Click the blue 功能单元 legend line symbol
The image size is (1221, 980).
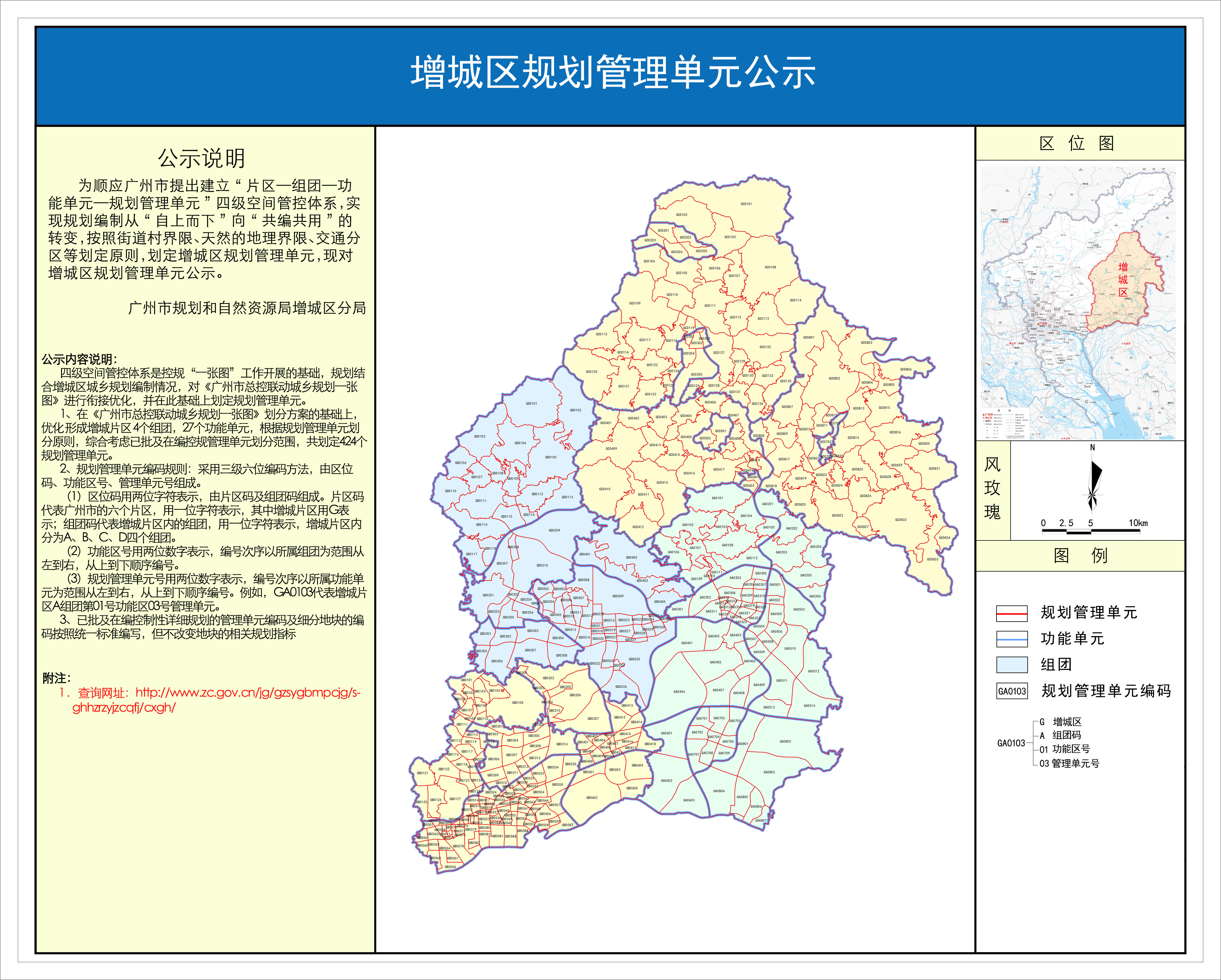[x=1011, y=639]
